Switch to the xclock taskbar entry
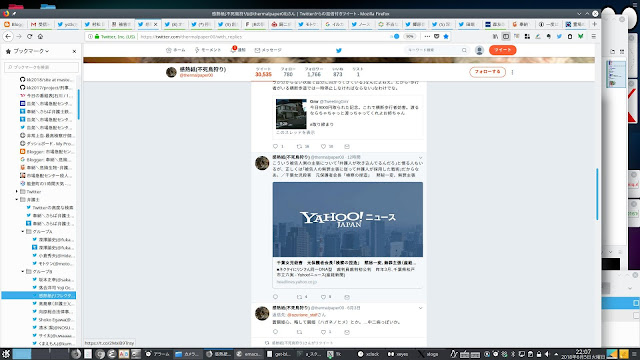 369,354
